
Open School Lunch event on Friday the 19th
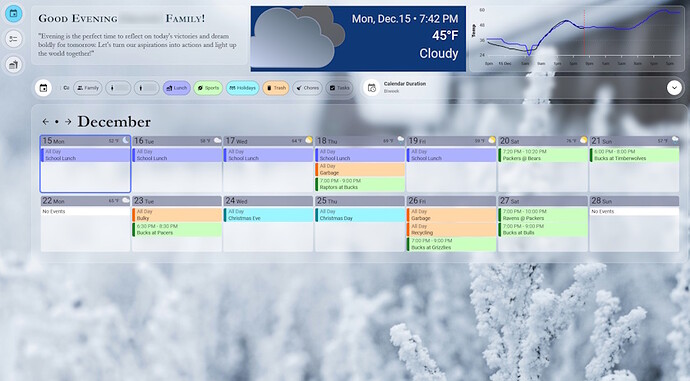451,155
